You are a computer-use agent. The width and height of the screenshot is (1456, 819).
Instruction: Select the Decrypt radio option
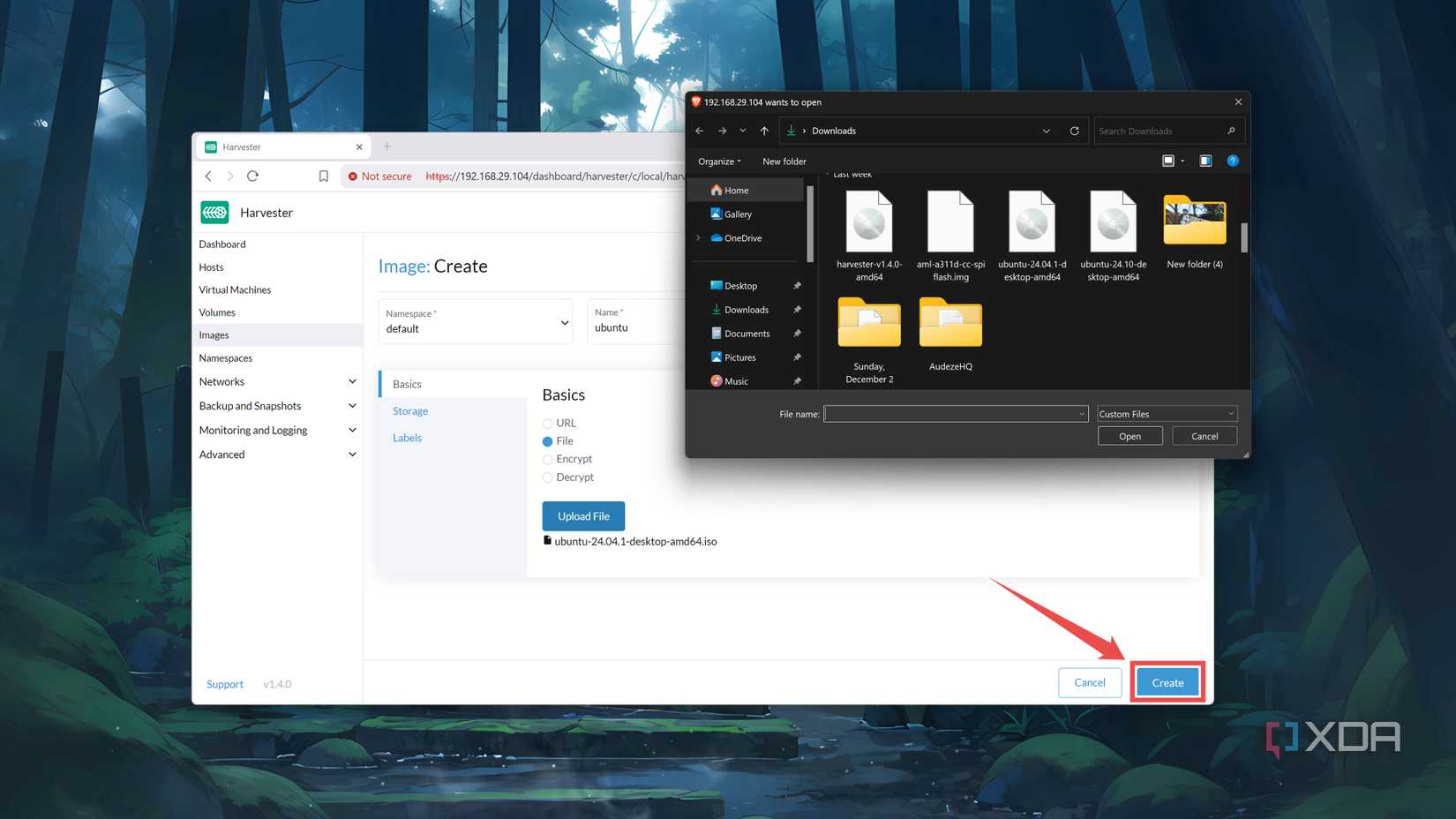[x=547, y=477]
